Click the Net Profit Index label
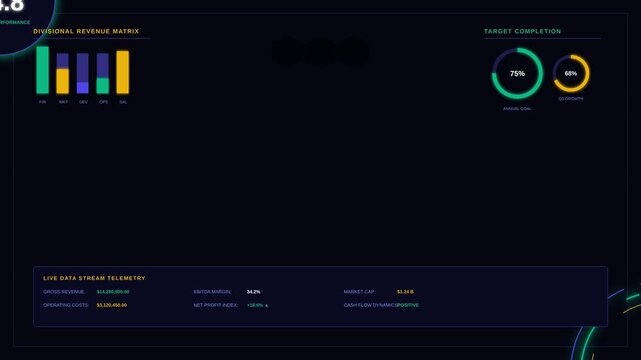641x360 pixels. coord(215,305)
